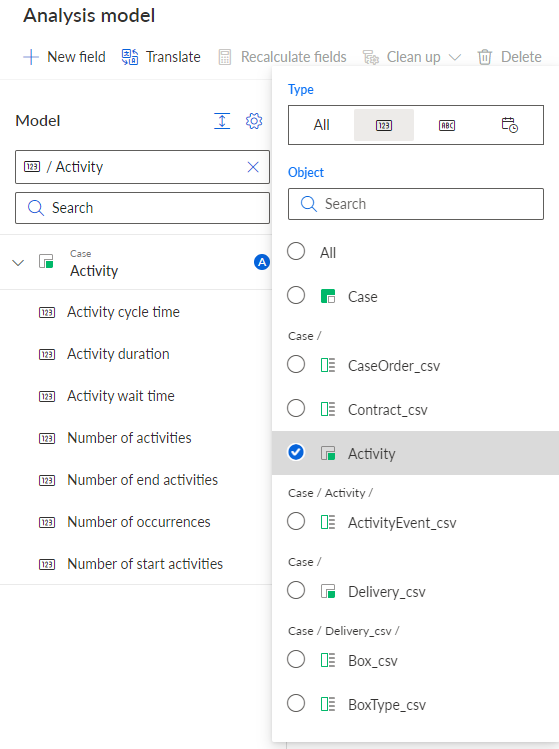Select the Number of activities field
The height and width of the screenshot is (749, 559).
pos(136,439)
